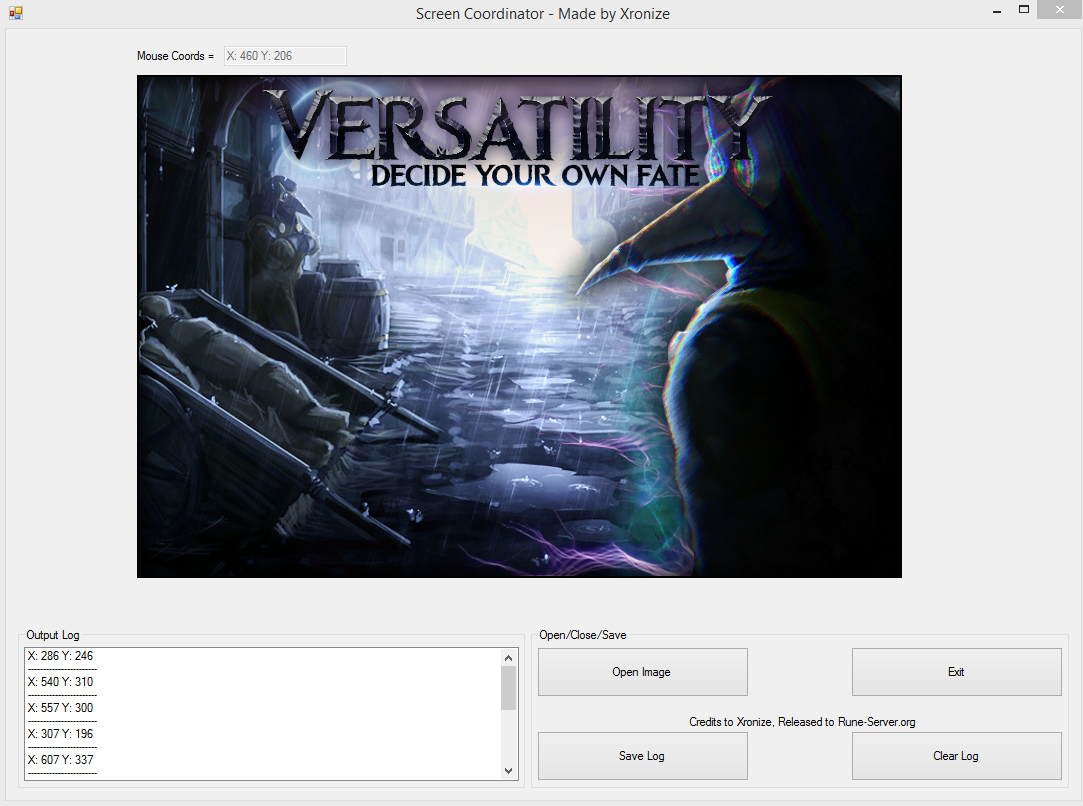Minimize the Screen Coordinator window
Screen dimensions: 1083x806
coord(997,10)
